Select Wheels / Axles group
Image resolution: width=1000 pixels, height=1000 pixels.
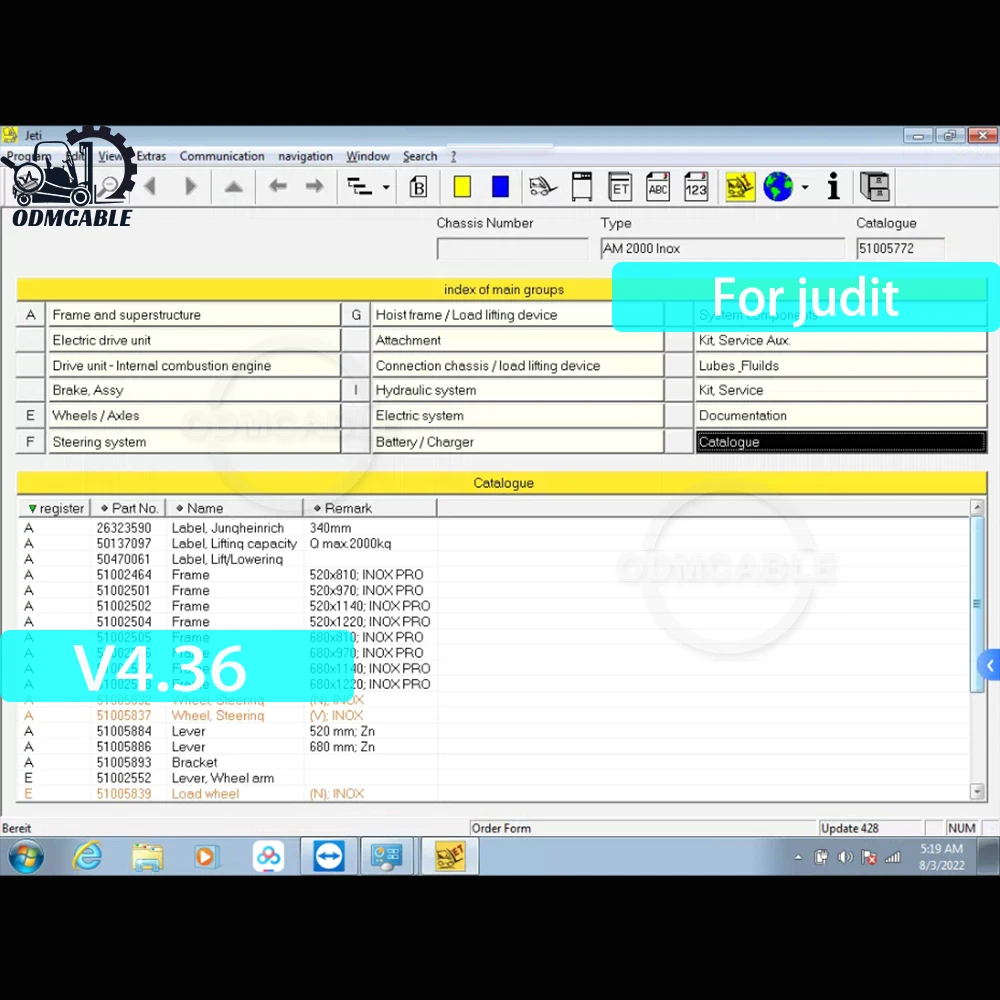[x=195, y=416]
